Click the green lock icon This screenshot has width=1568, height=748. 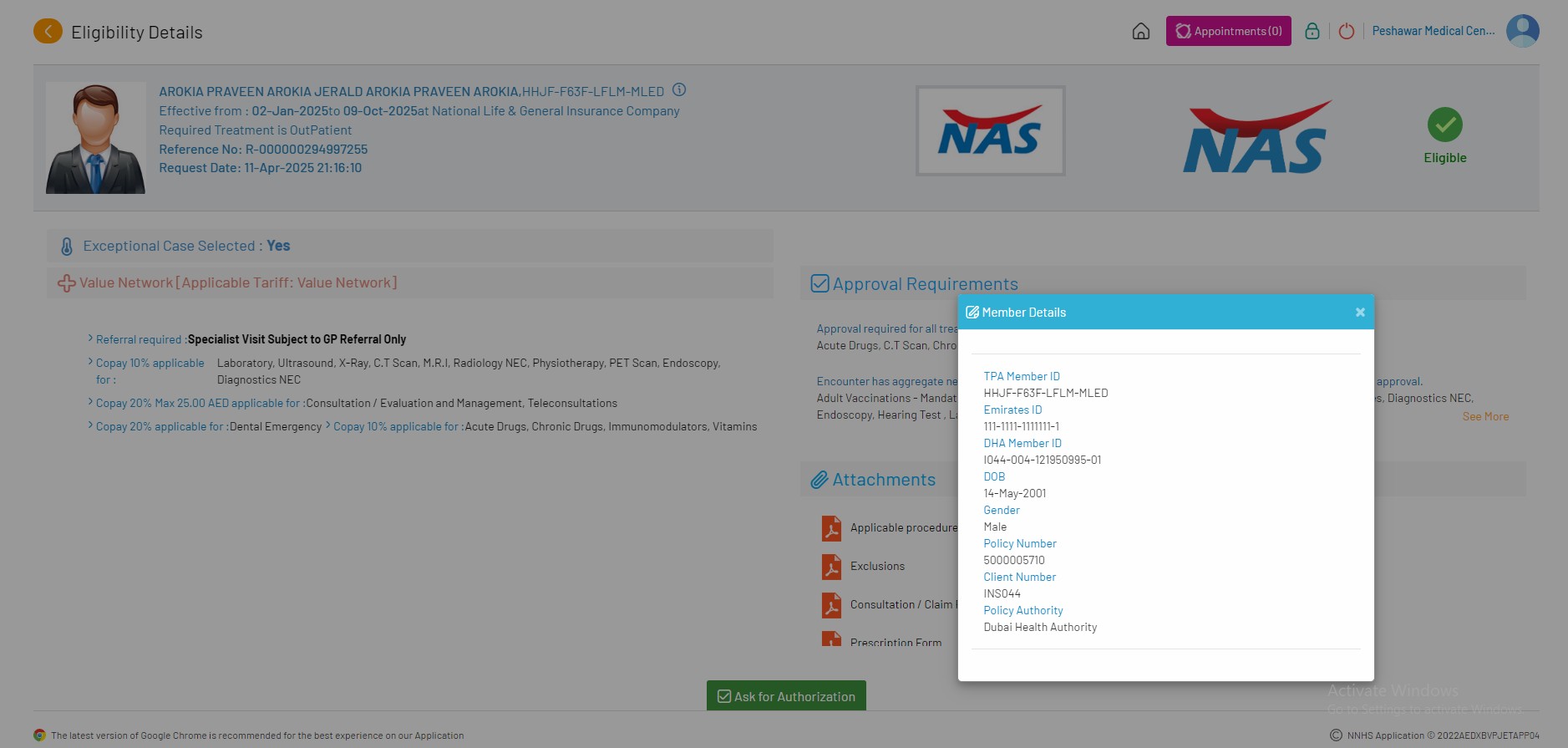[1312, 31]
